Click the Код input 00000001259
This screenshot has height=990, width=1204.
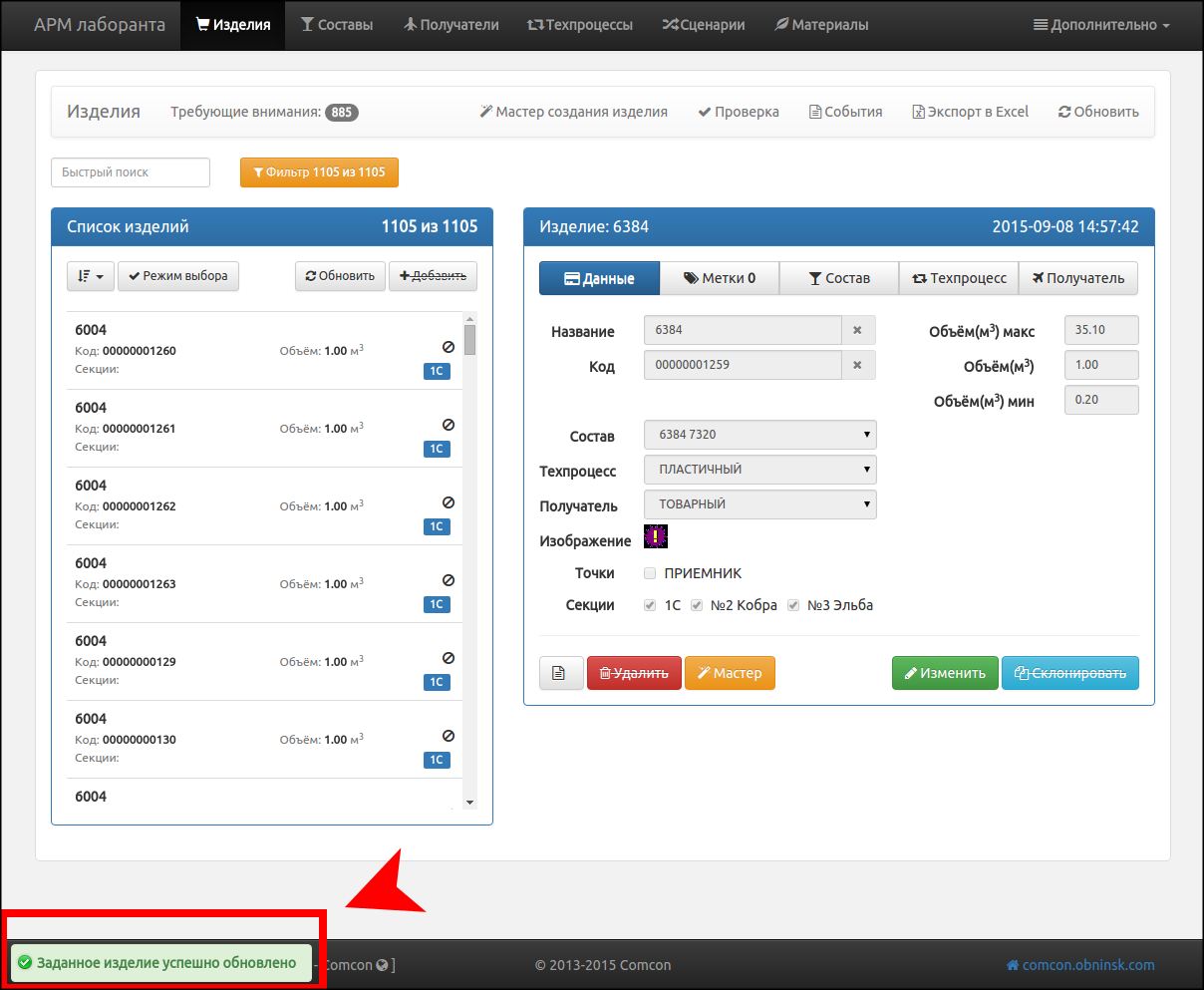point(743,365)
